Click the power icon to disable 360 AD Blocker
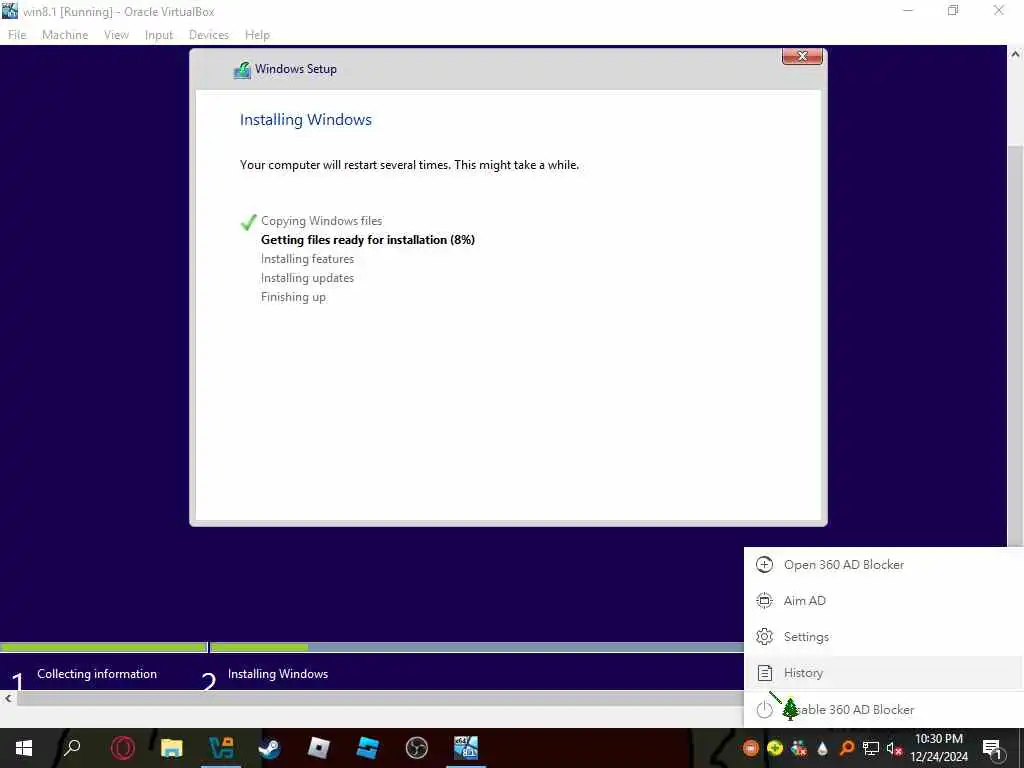 764,709
